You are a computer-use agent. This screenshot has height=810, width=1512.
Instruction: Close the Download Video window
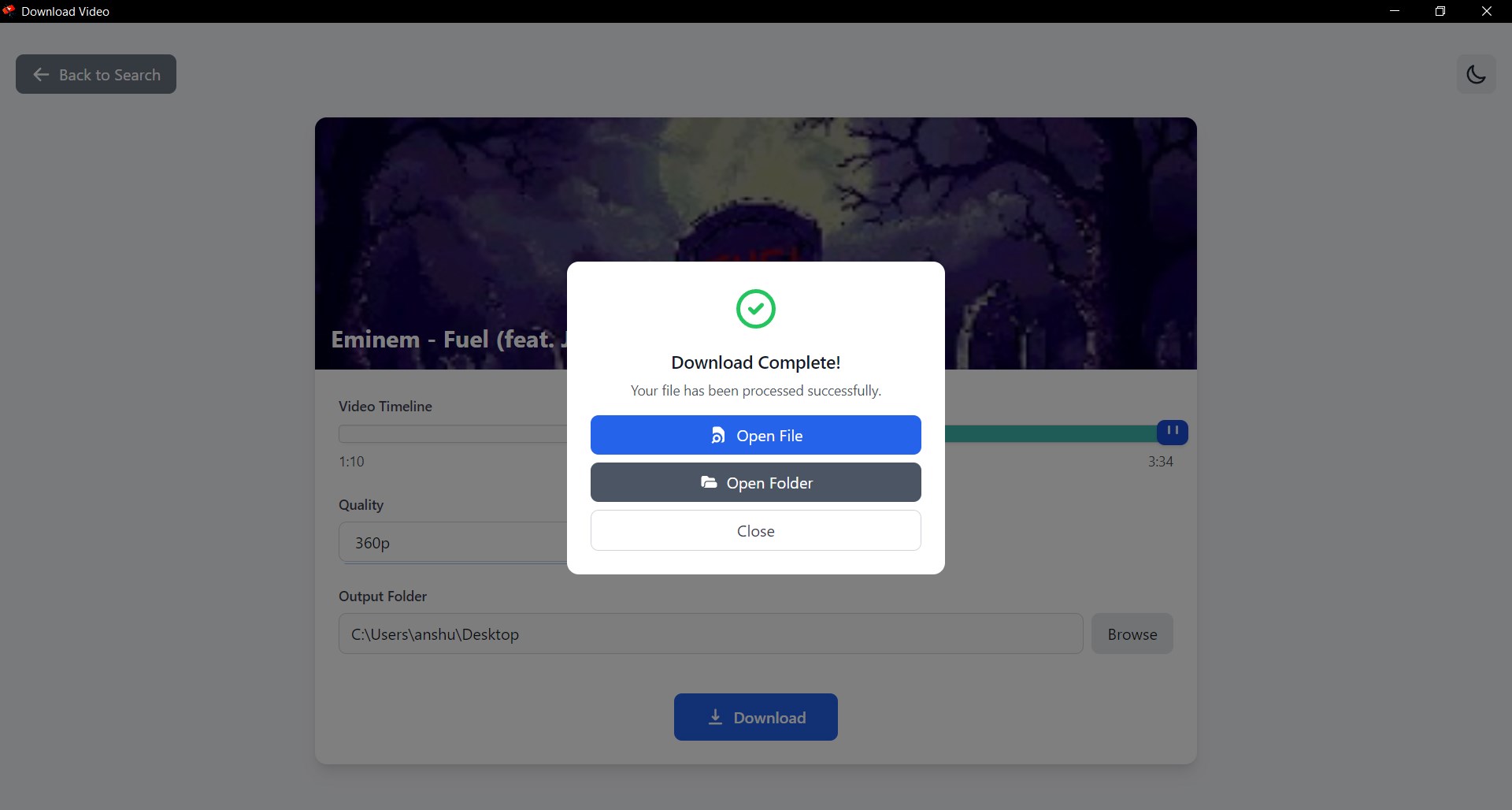click(x=1487, y=11)
